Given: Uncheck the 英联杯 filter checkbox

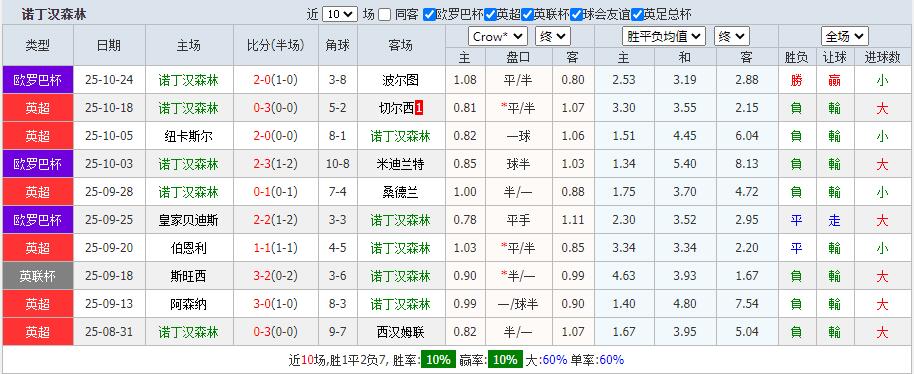Looking at the screenshot, I should 528,15.
